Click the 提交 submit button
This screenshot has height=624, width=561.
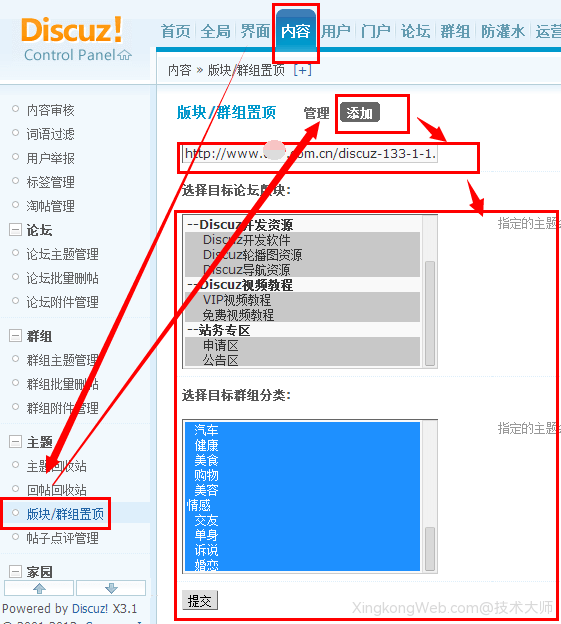pos(200,600)
